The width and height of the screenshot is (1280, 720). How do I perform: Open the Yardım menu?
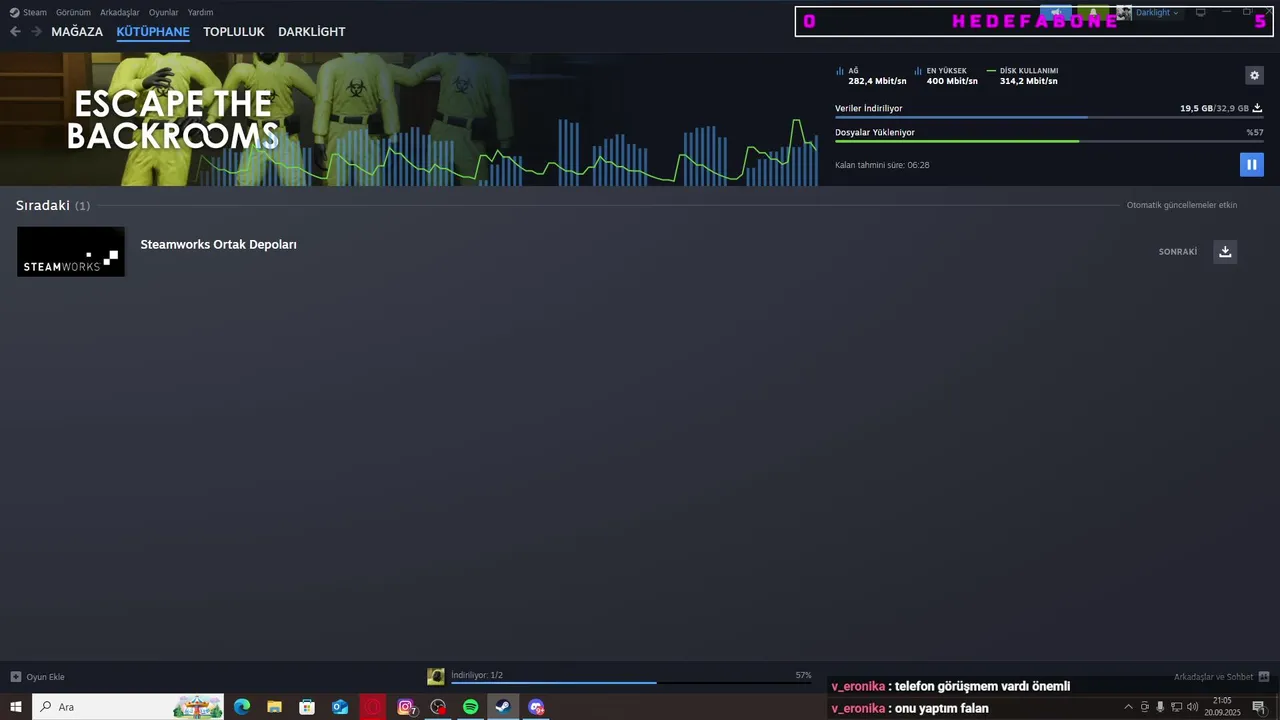click(x=200, y=12)
